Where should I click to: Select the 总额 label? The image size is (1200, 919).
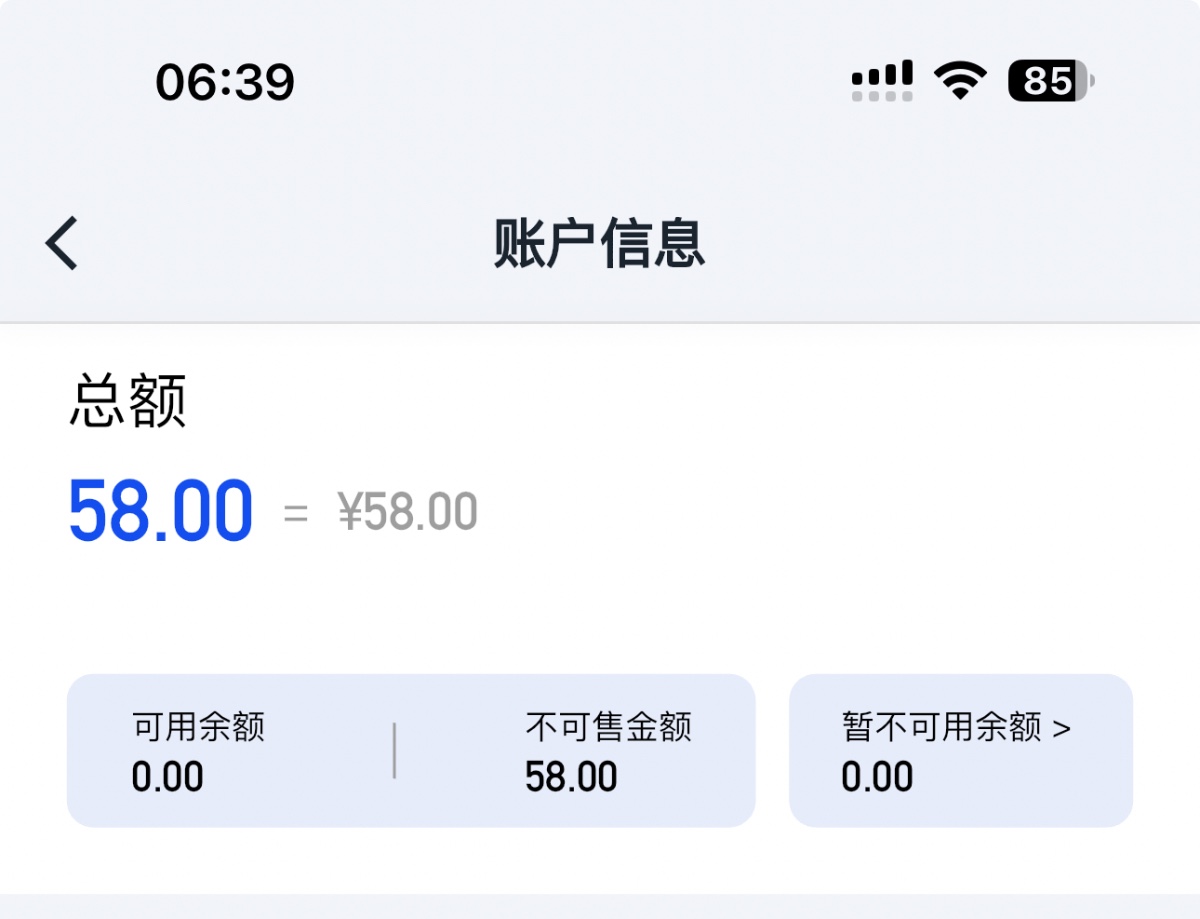click(x=128, y=403)
